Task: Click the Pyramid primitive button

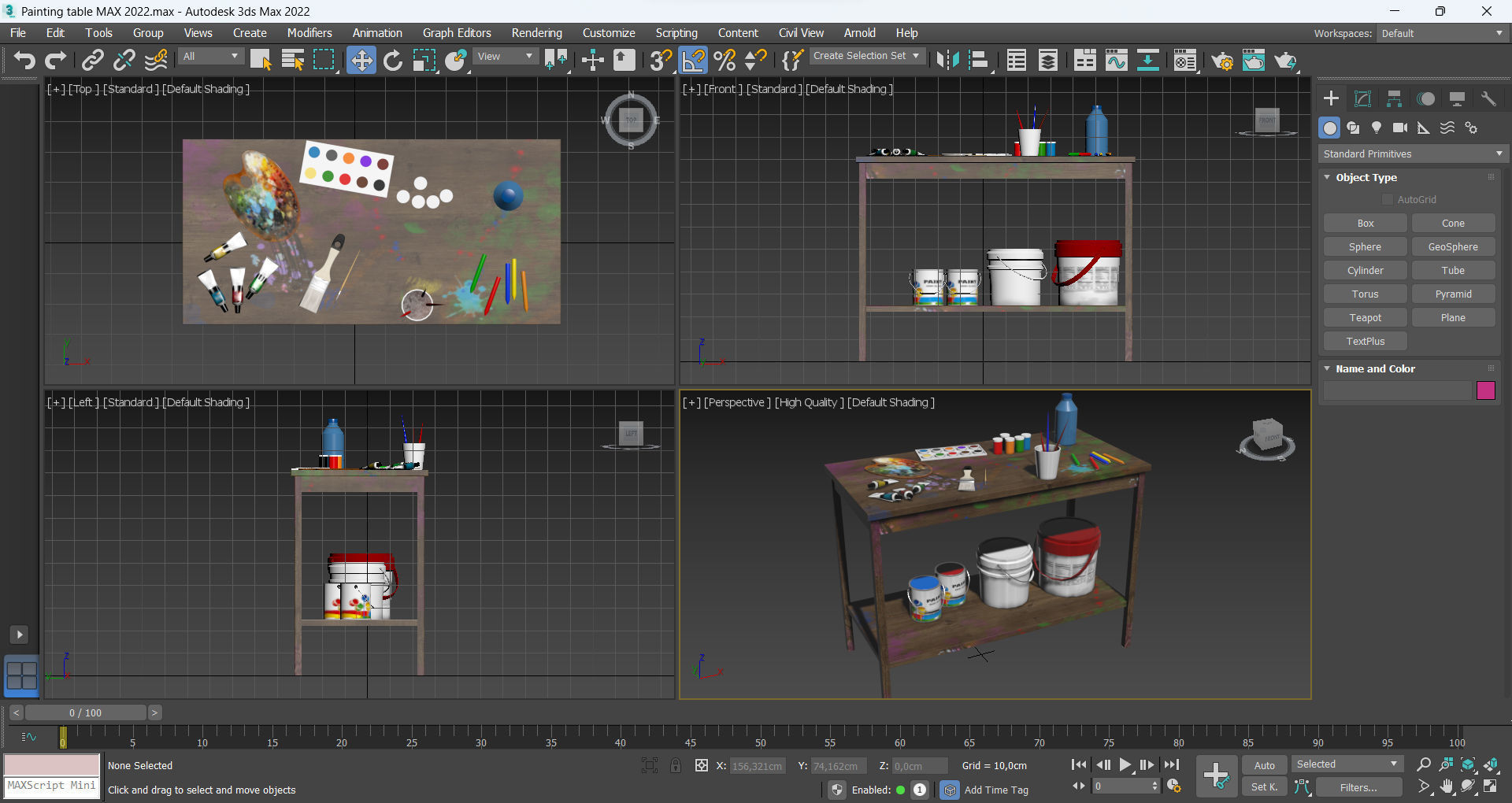Action: [x=1453, y=294]
